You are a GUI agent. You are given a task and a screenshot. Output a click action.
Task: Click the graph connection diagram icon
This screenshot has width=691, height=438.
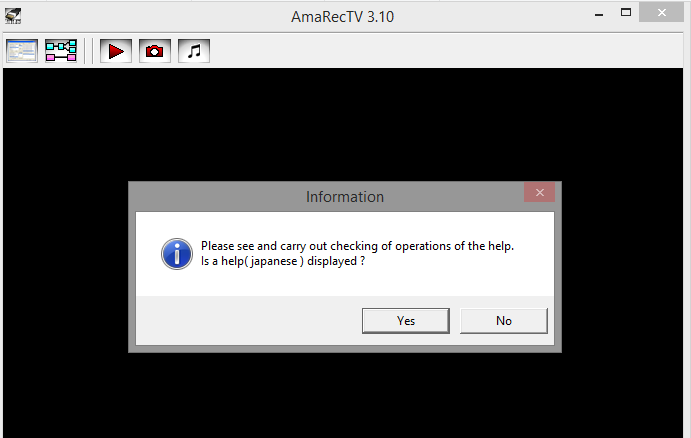pyautogui.click(x=61, y=50)
